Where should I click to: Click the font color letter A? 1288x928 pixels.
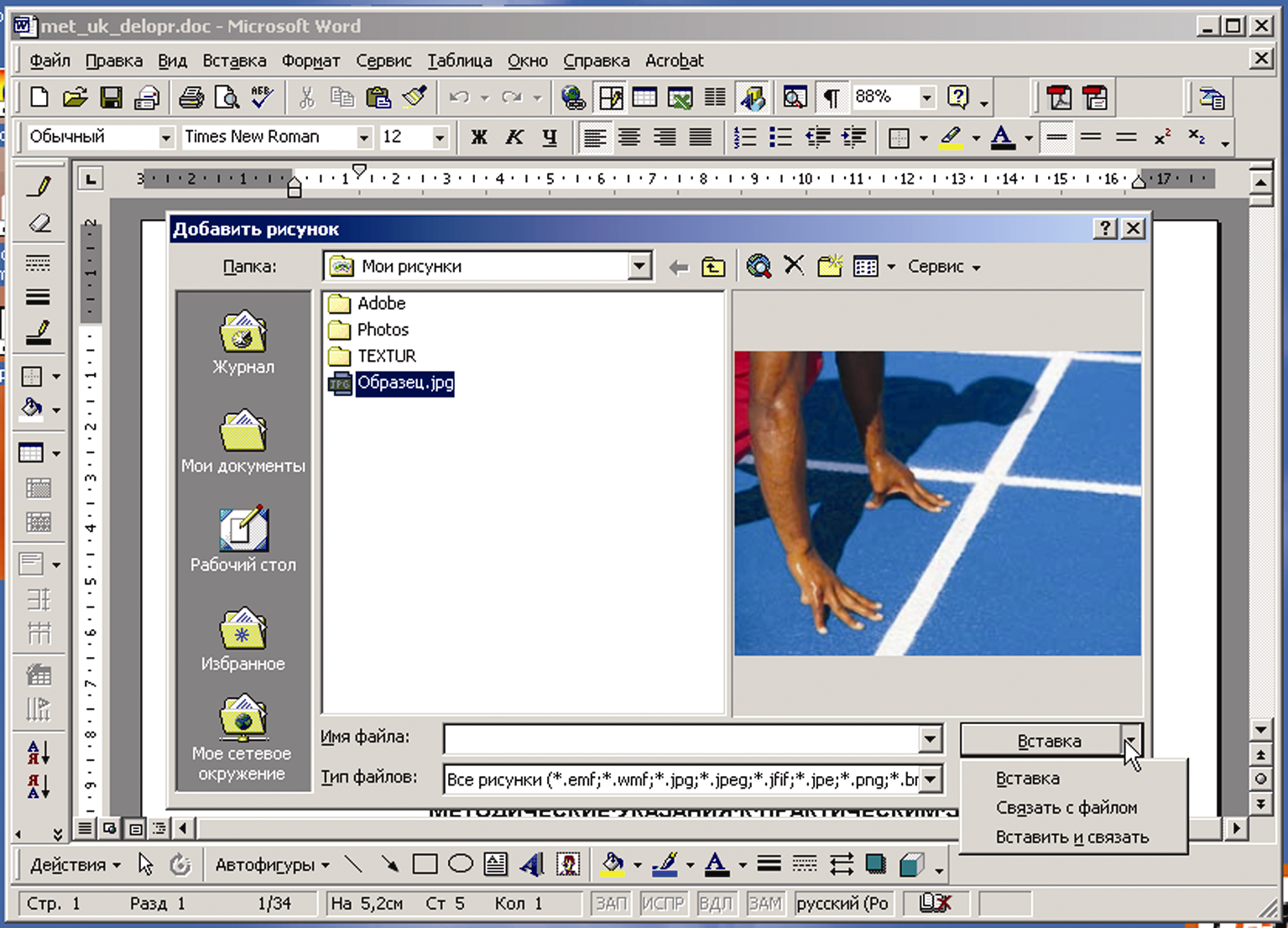[1002, 137]
